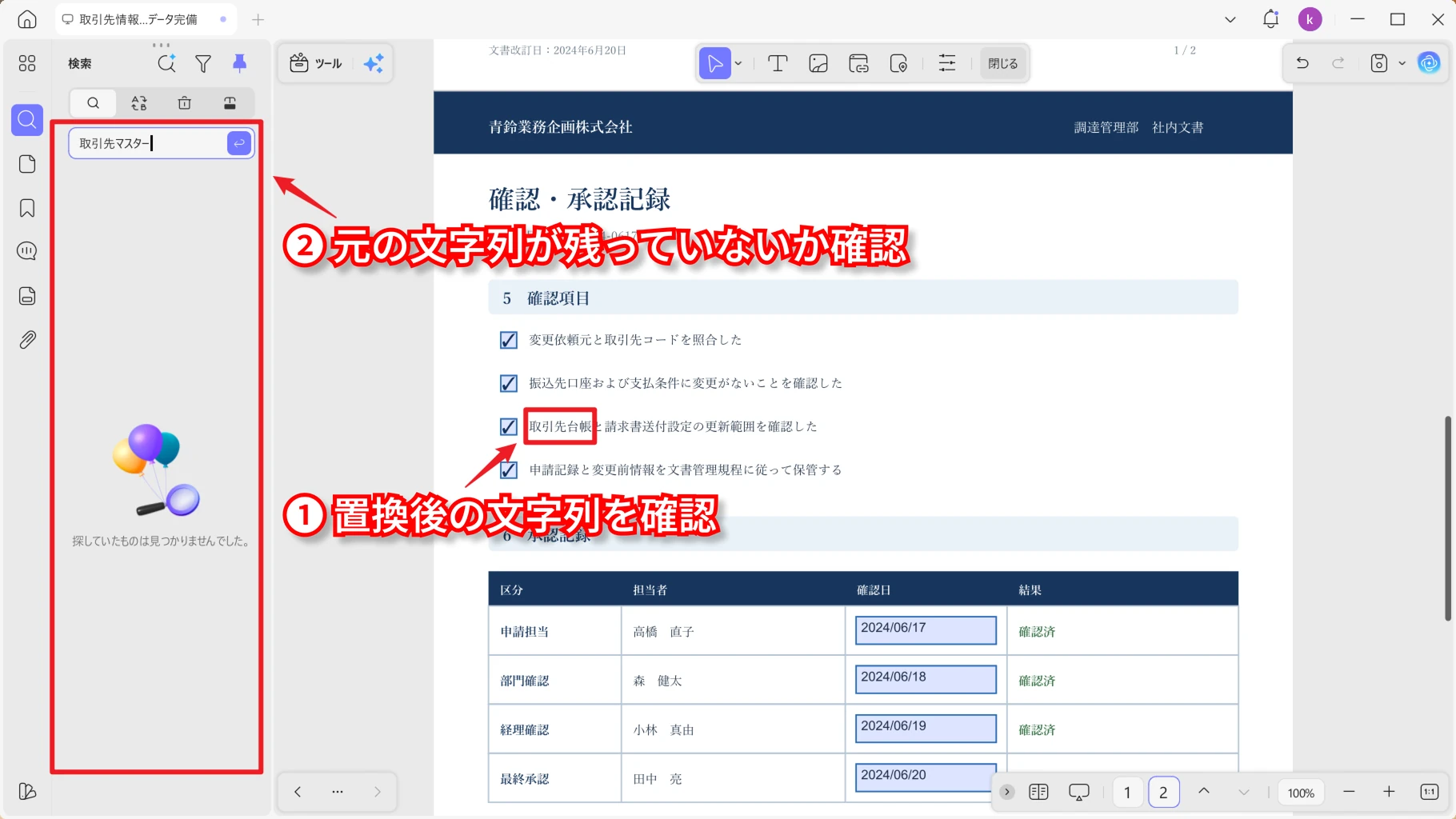Expand the selection tool dropdown arrow
Viewport: 1456px width, 819px height.
[x=738, y=63]
